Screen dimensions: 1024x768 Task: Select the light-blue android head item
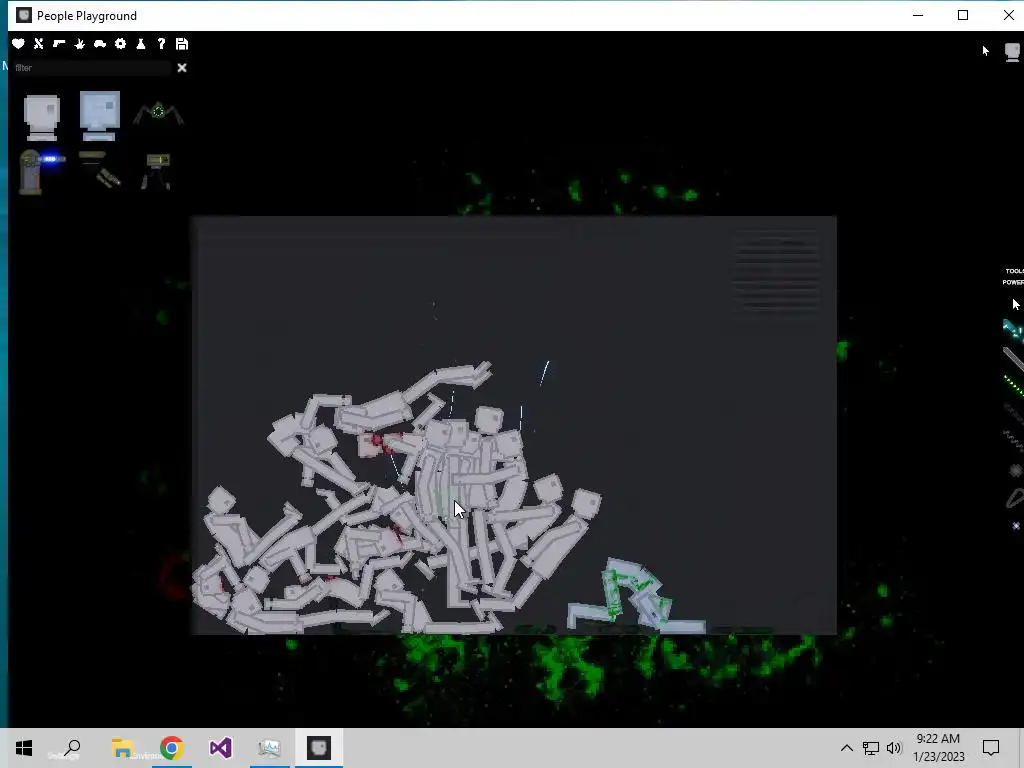100,116
